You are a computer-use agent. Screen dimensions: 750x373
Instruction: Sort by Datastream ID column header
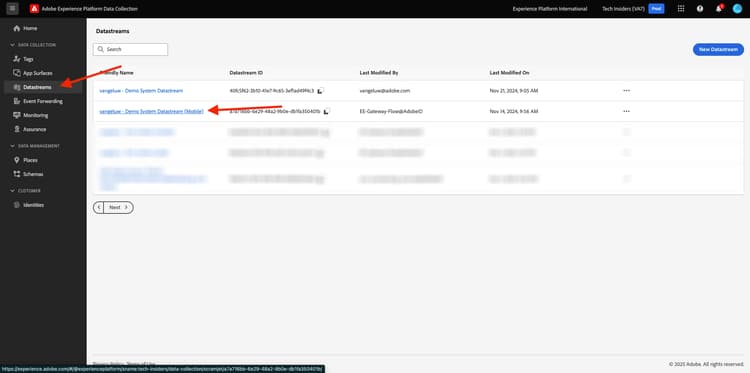[246, 73]
